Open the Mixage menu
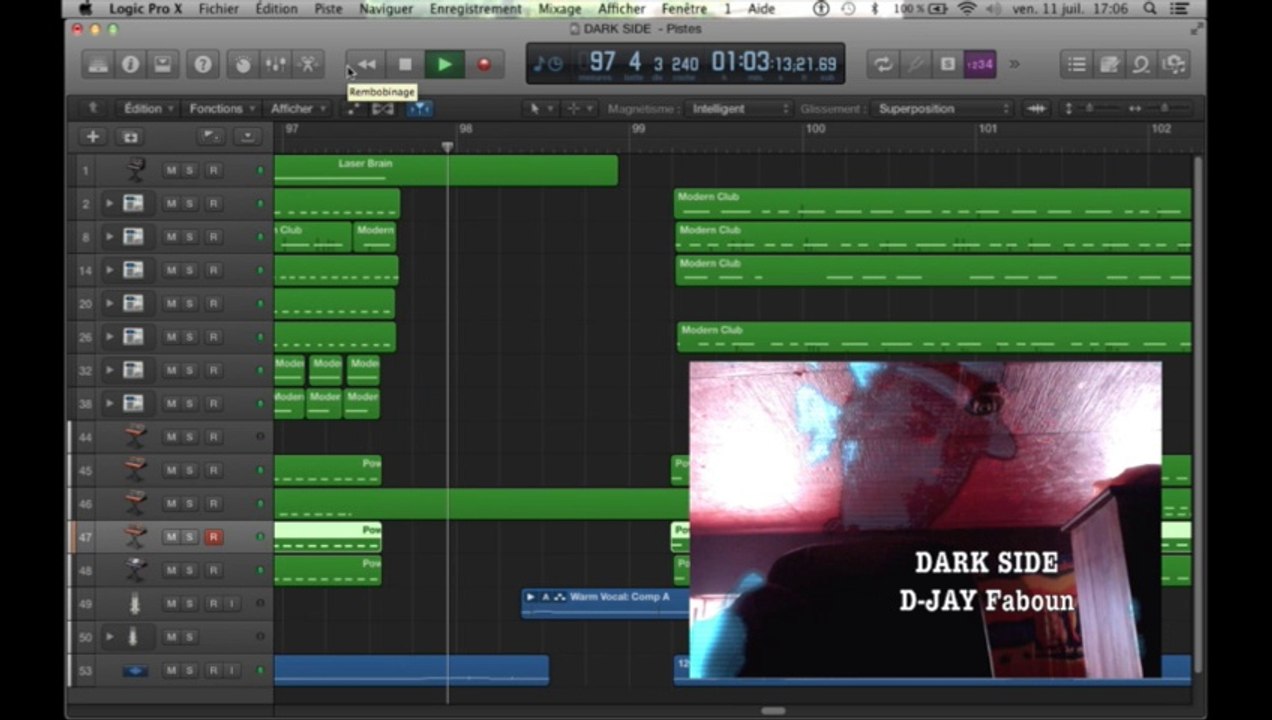The width and height of the screenshot is (1272, 720). pos(559,9)
